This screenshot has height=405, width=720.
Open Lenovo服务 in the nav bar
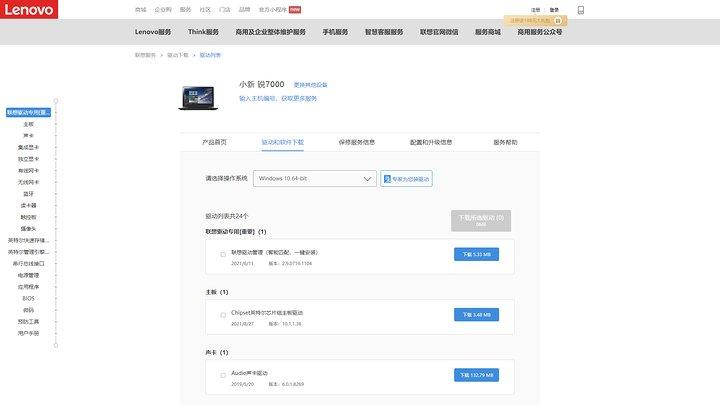153,32
